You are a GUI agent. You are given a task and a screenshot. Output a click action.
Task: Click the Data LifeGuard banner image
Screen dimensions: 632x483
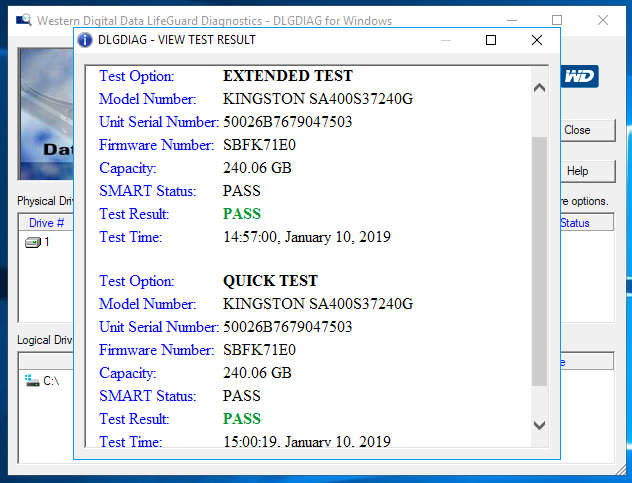46,114
